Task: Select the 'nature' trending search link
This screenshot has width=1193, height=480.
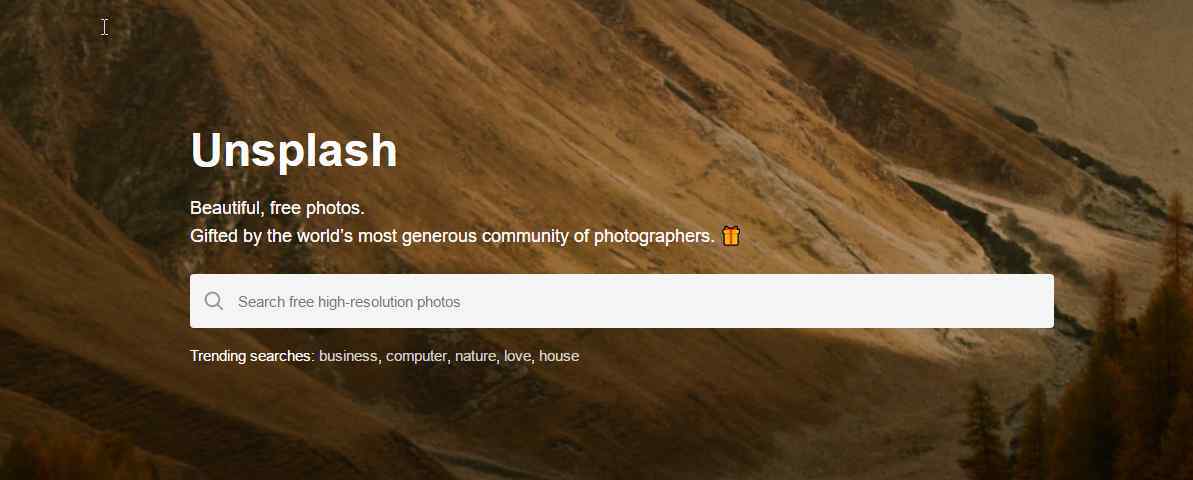Action: pyautogui.click(x=475, y=356)
